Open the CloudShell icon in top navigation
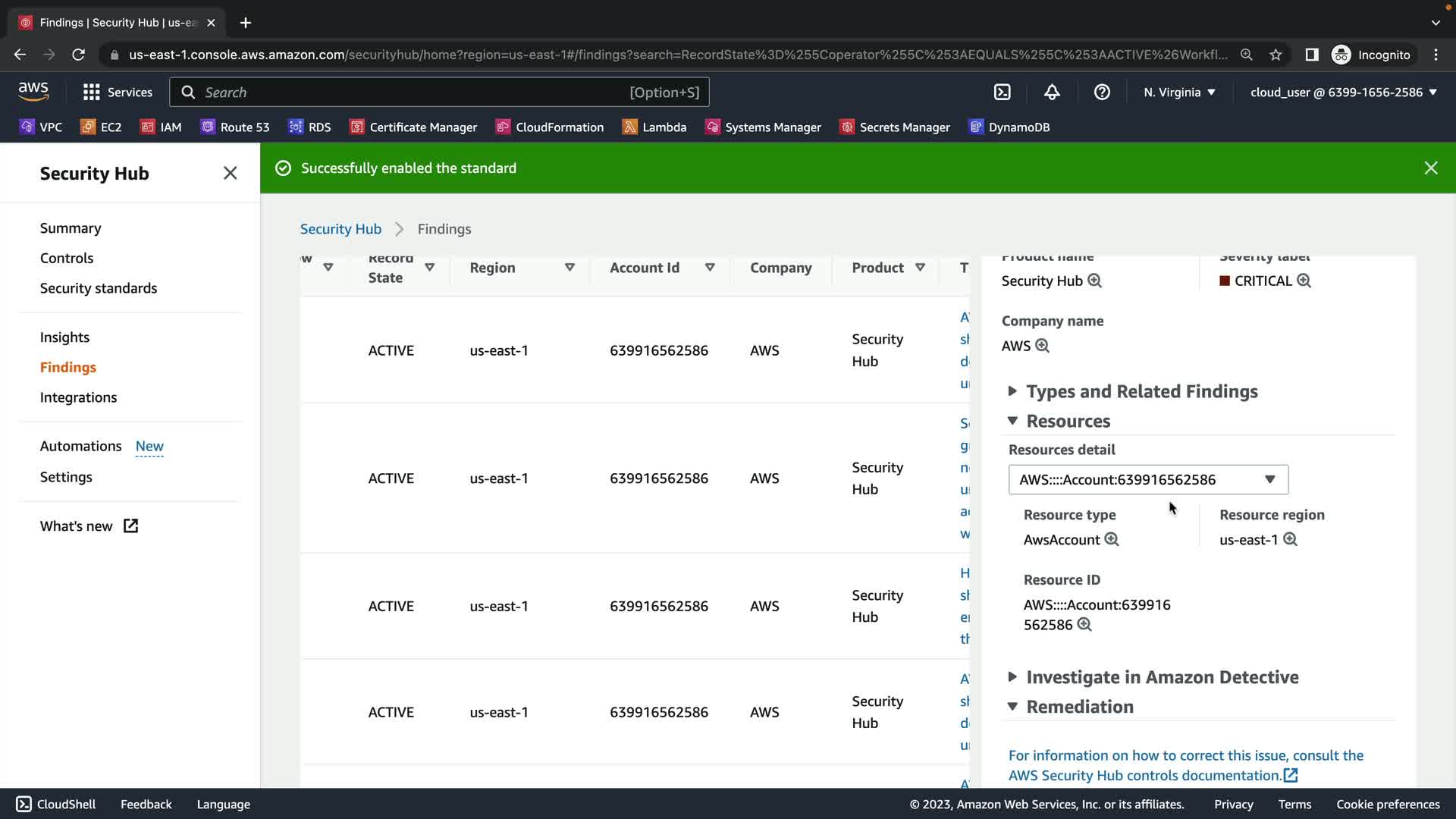The image size is (1456, 819). (x=1002, y=92)
